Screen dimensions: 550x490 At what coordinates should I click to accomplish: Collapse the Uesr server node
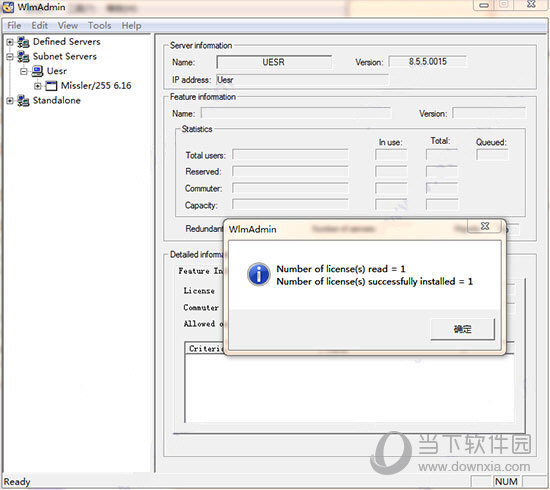(x=24, y=71)
